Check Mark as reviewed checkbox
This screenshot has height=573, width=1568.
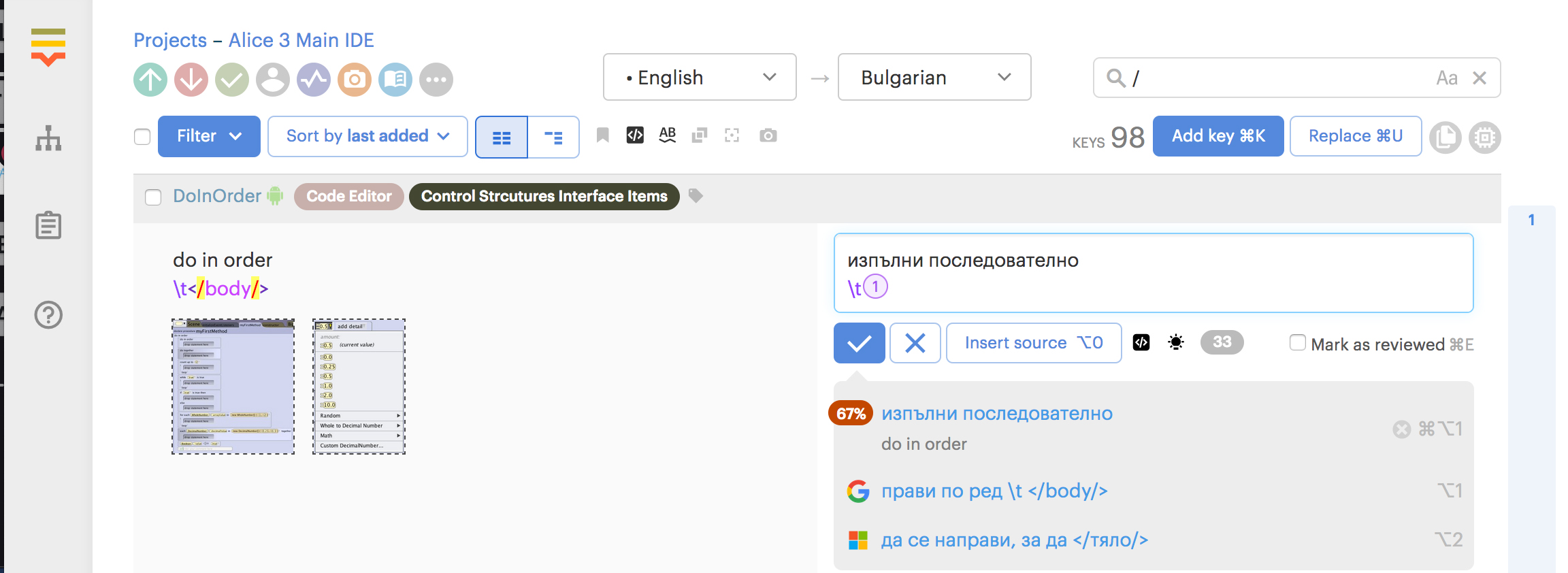(x=1298, y=343)
